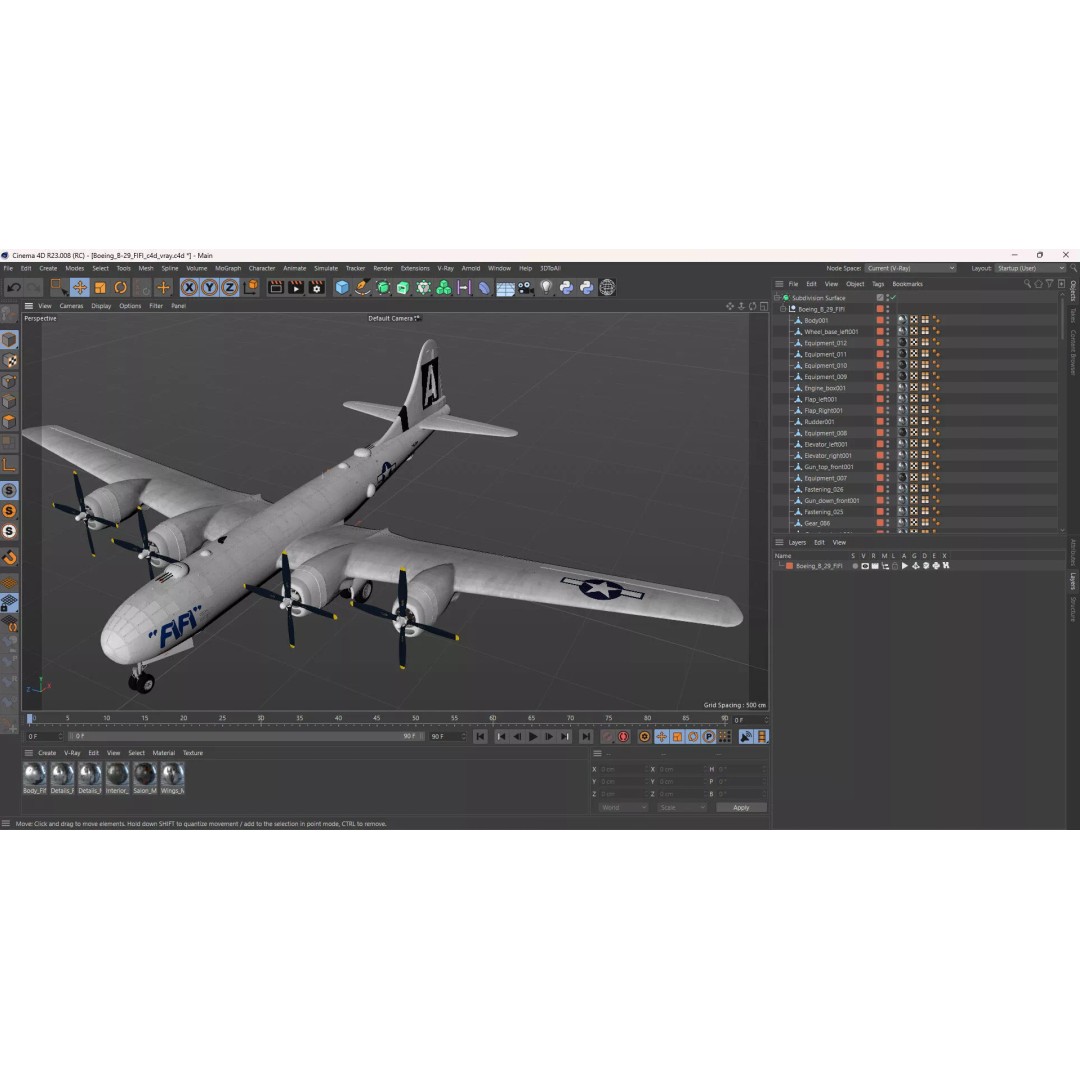The width and height of the screenshot is (1080, 1080).
Task: Collapse the Subdivision Surface tree node
Action: [778, 298]
